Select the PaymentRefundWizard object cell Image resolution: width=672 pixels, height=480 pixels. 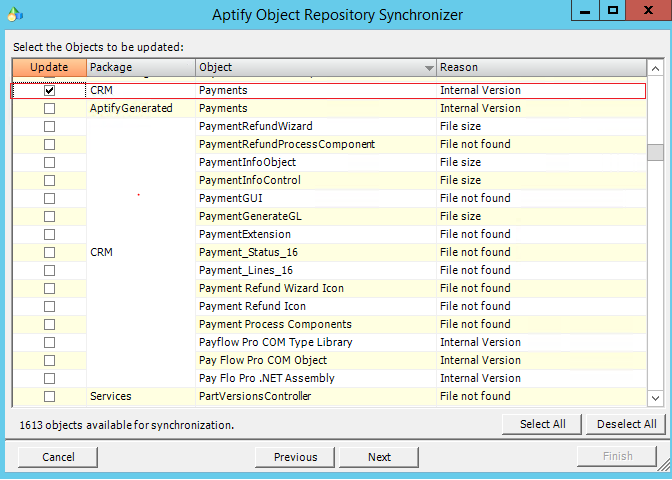(316, 126)
